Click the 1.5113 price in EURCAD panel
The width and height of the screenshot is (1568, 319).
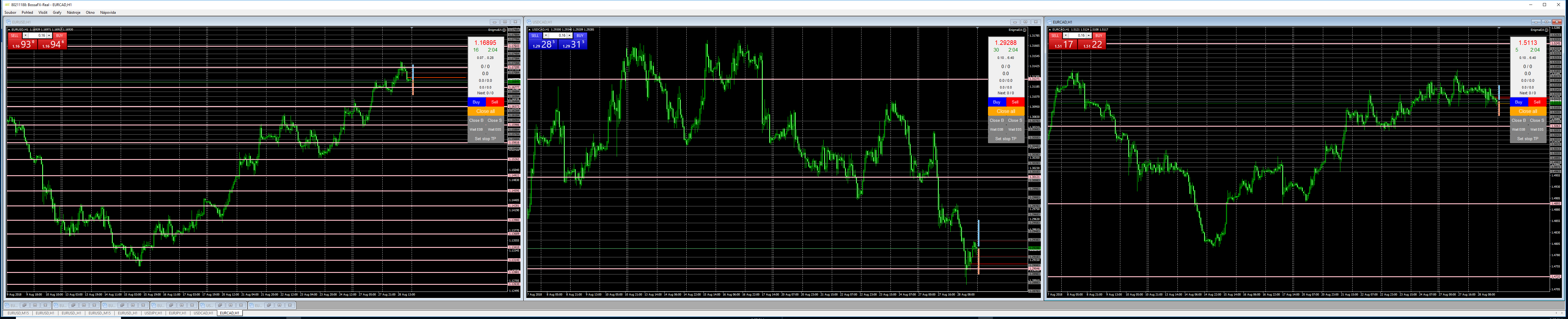(1527, 43)
